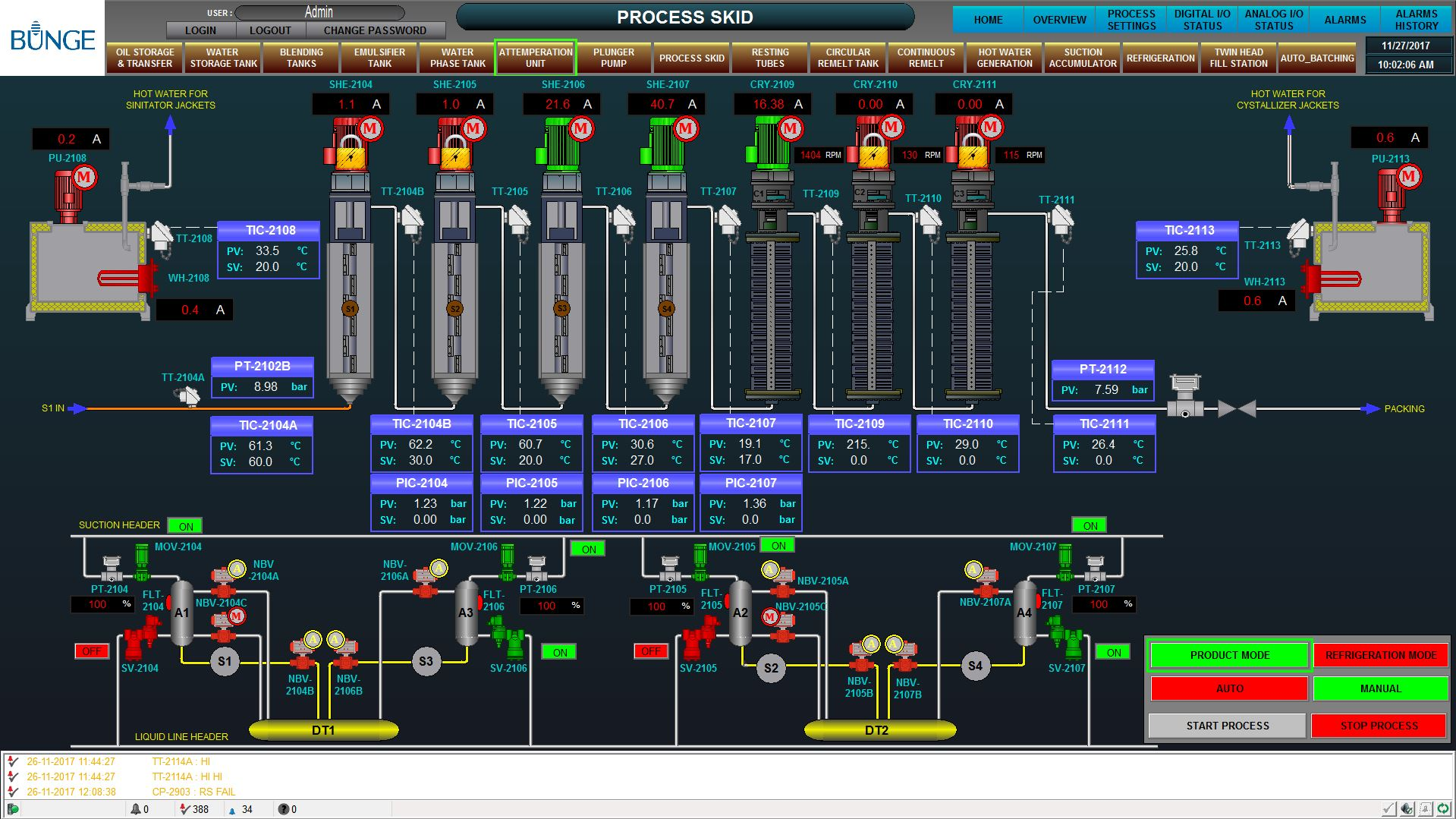Click the LOGOUT button
The width and height of the screenshot is (1456, 819).
pos(270,30)
